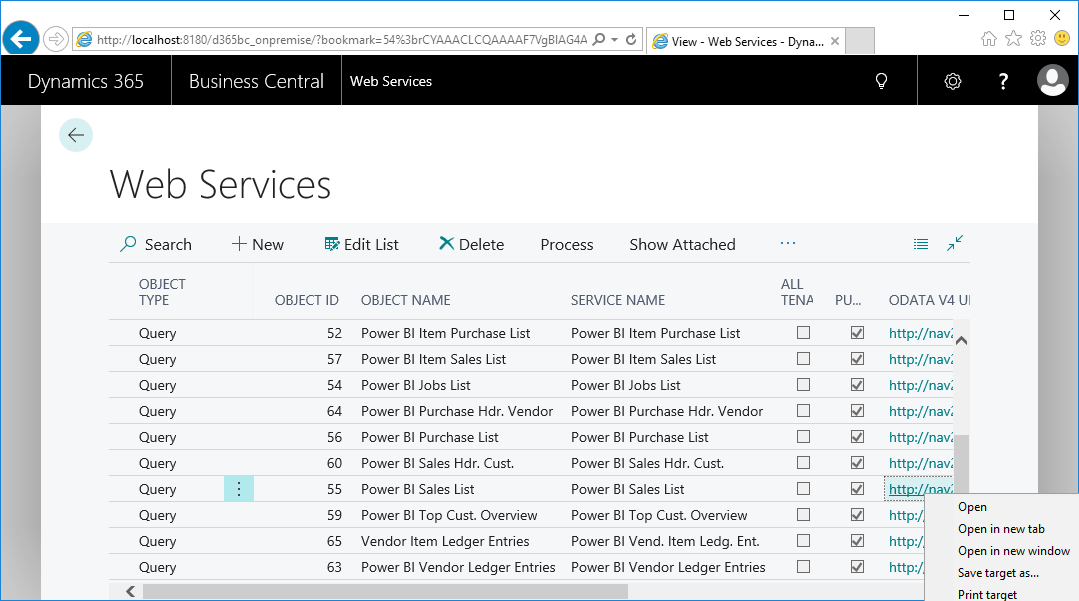Click the horizontal scrollbar left arrow
The width and height of the screenshot is (1079, 601).
pos(130,591)
